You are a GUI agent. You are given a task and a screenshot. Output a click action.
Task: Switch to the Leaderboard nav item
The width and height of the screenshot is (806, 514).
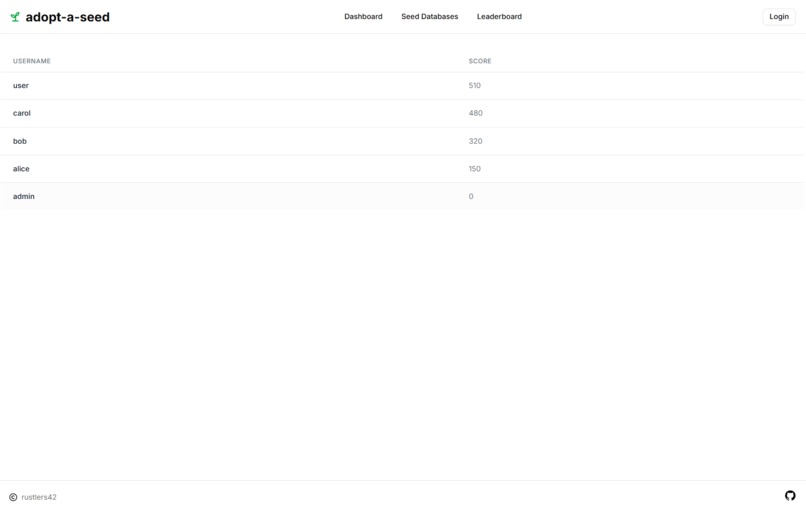(499, 16)
